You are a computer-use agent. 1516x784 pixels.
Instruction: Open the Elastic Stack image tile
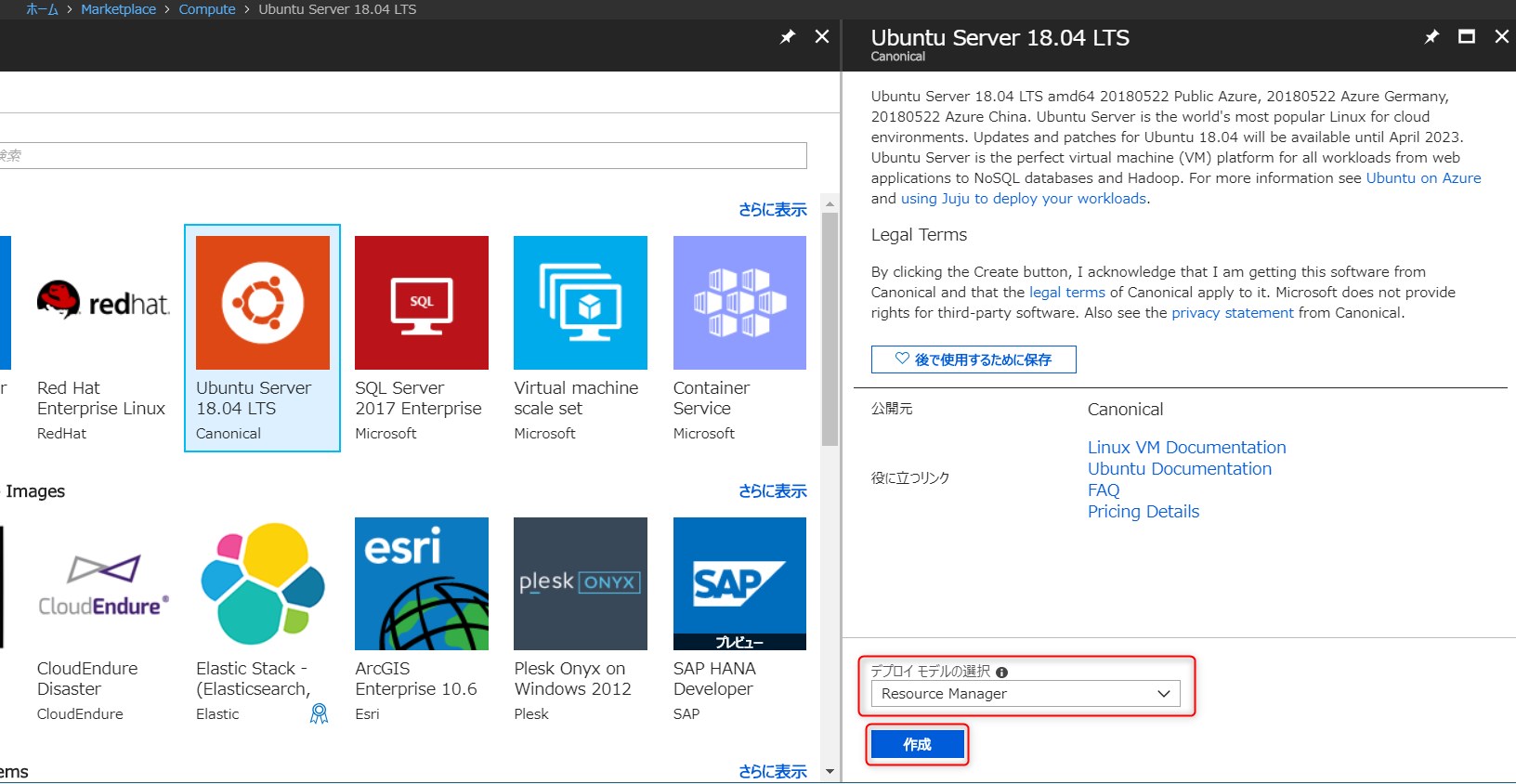262,583
